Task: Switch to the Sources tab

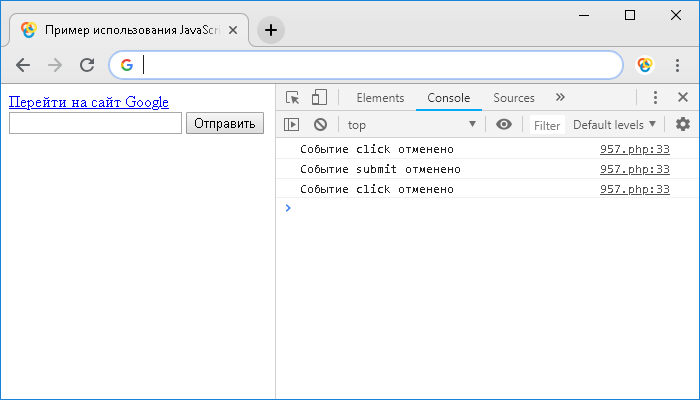Action: pos(514,98)
